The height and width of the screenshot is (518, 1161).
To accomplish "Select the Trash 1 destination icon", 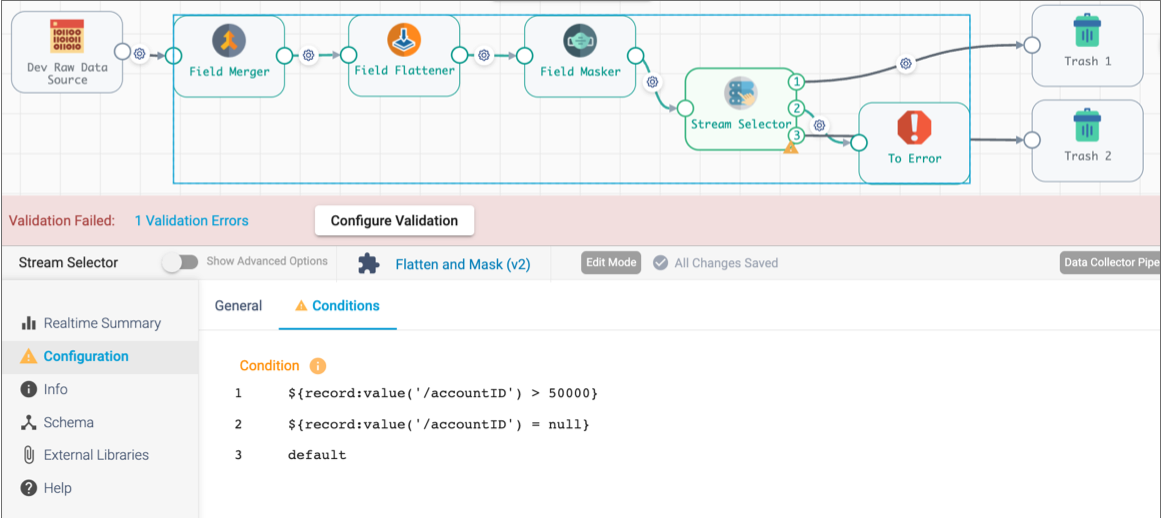I will tap(1087, 32).
